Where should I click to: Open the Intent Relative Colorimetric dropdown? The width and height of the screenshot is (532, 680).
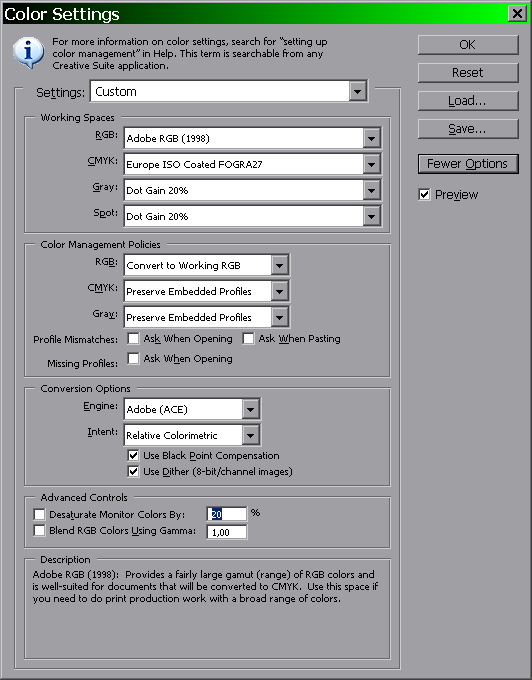coord(192,435)
